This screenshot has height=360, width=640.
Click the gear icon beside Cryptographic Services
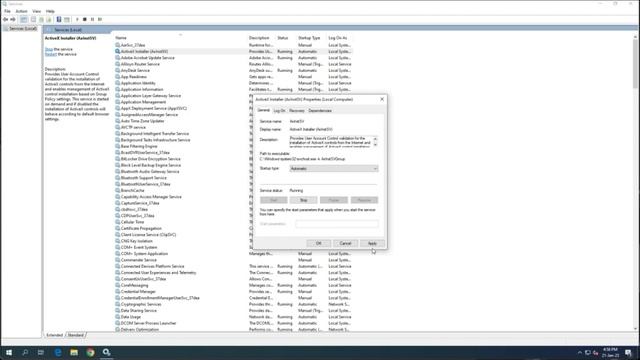click(118, 304)
